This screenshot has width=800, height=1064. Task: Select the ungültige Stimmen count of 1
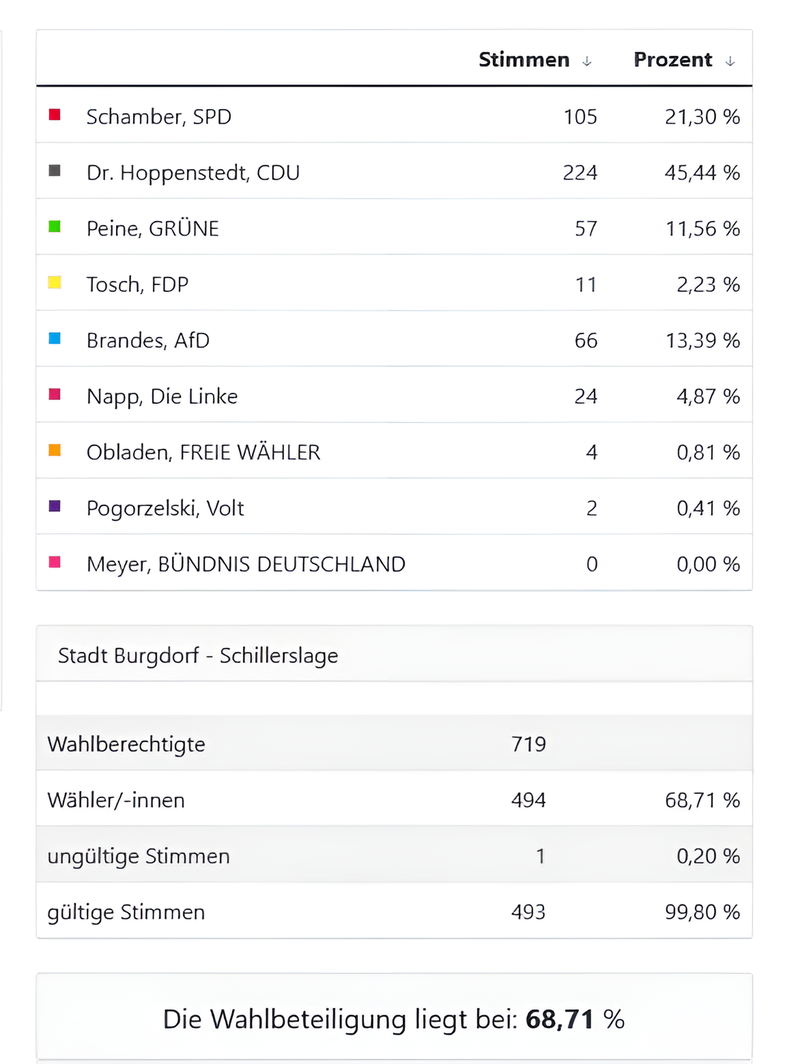point(541,856)
